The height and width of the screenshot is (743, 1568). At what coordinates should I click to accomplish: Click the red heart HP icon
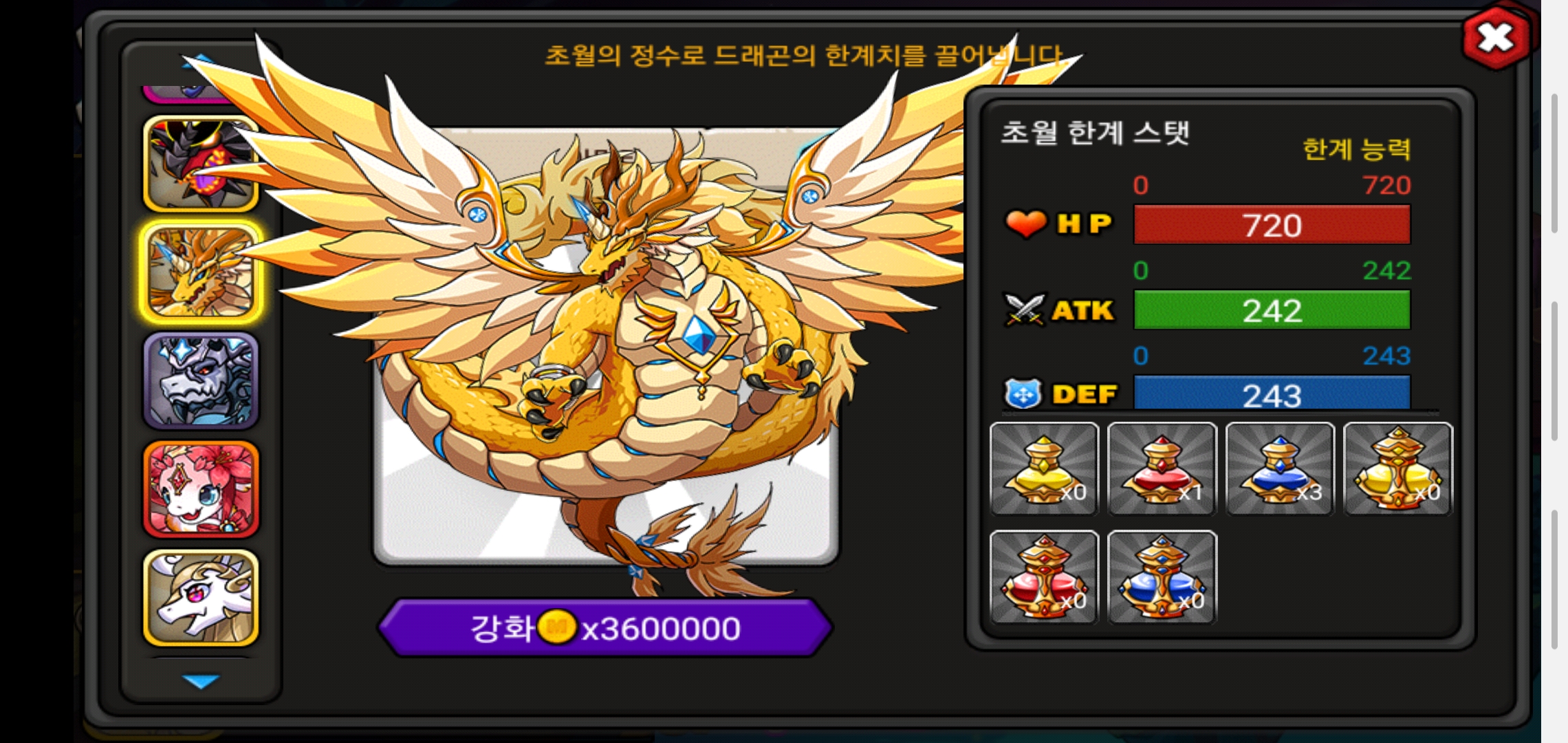tap(1025, 224)
